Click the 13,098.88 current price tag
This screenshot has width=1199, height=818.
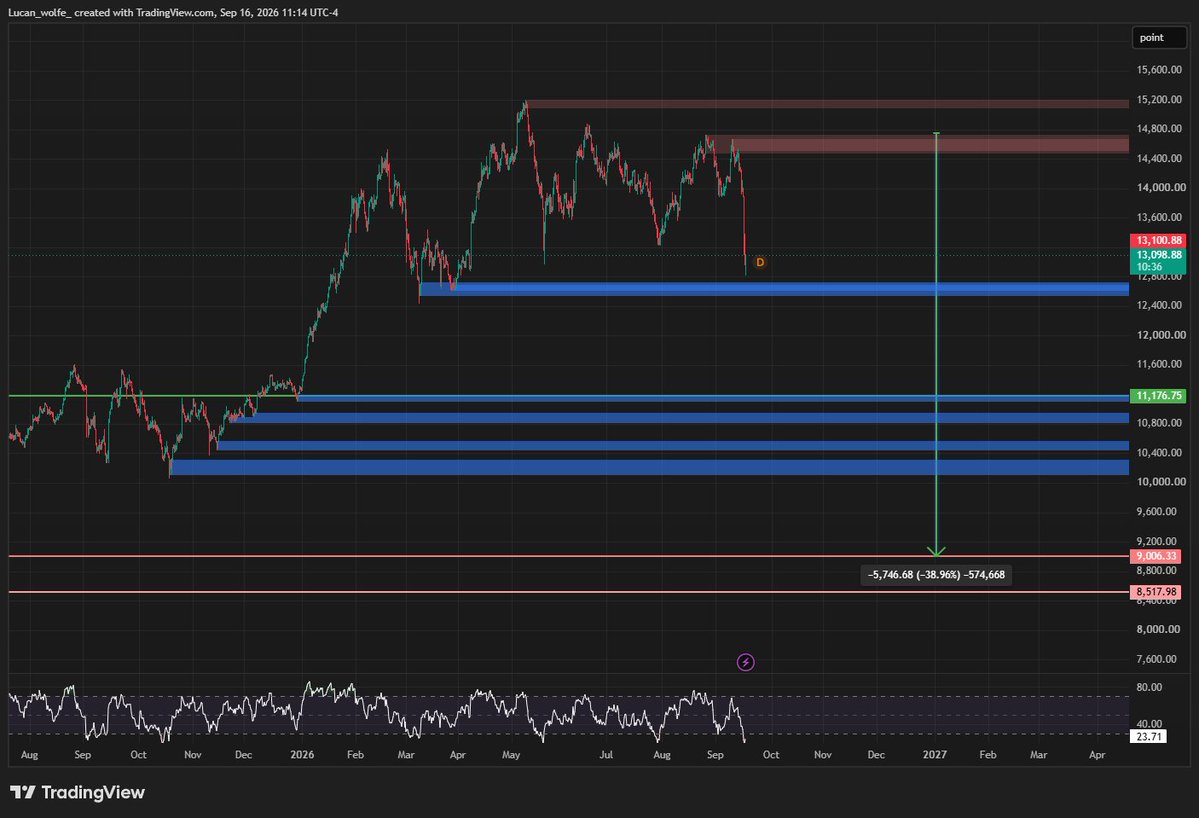point(1158,260)
